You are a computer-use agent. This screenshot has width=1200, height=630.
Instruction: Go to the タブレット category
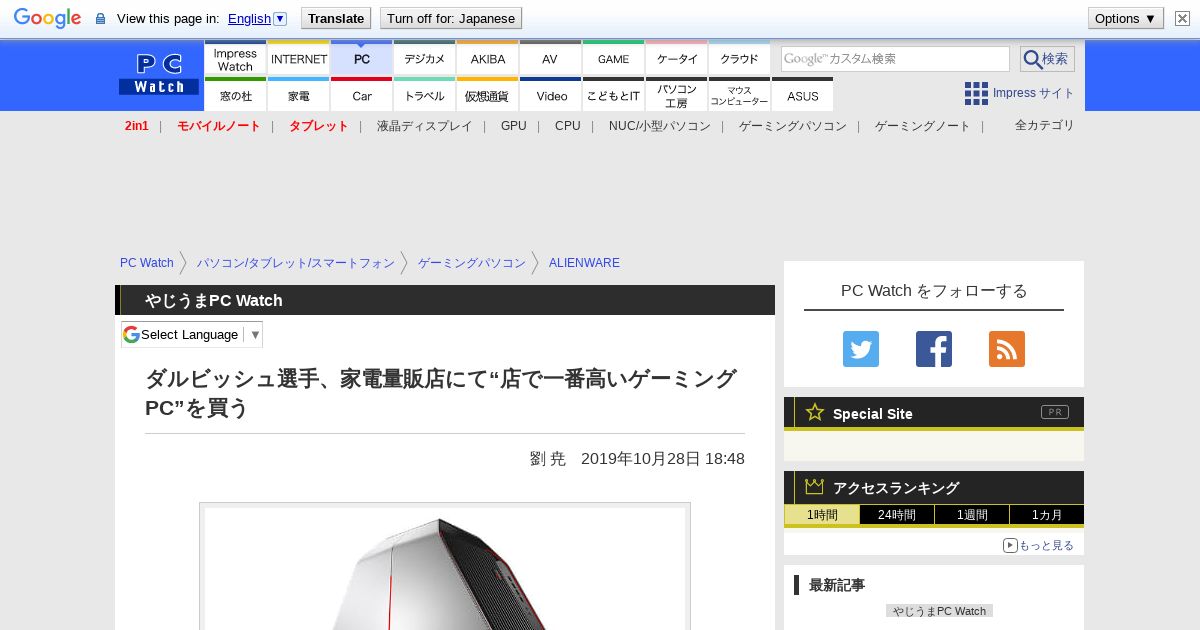[319, 126]
